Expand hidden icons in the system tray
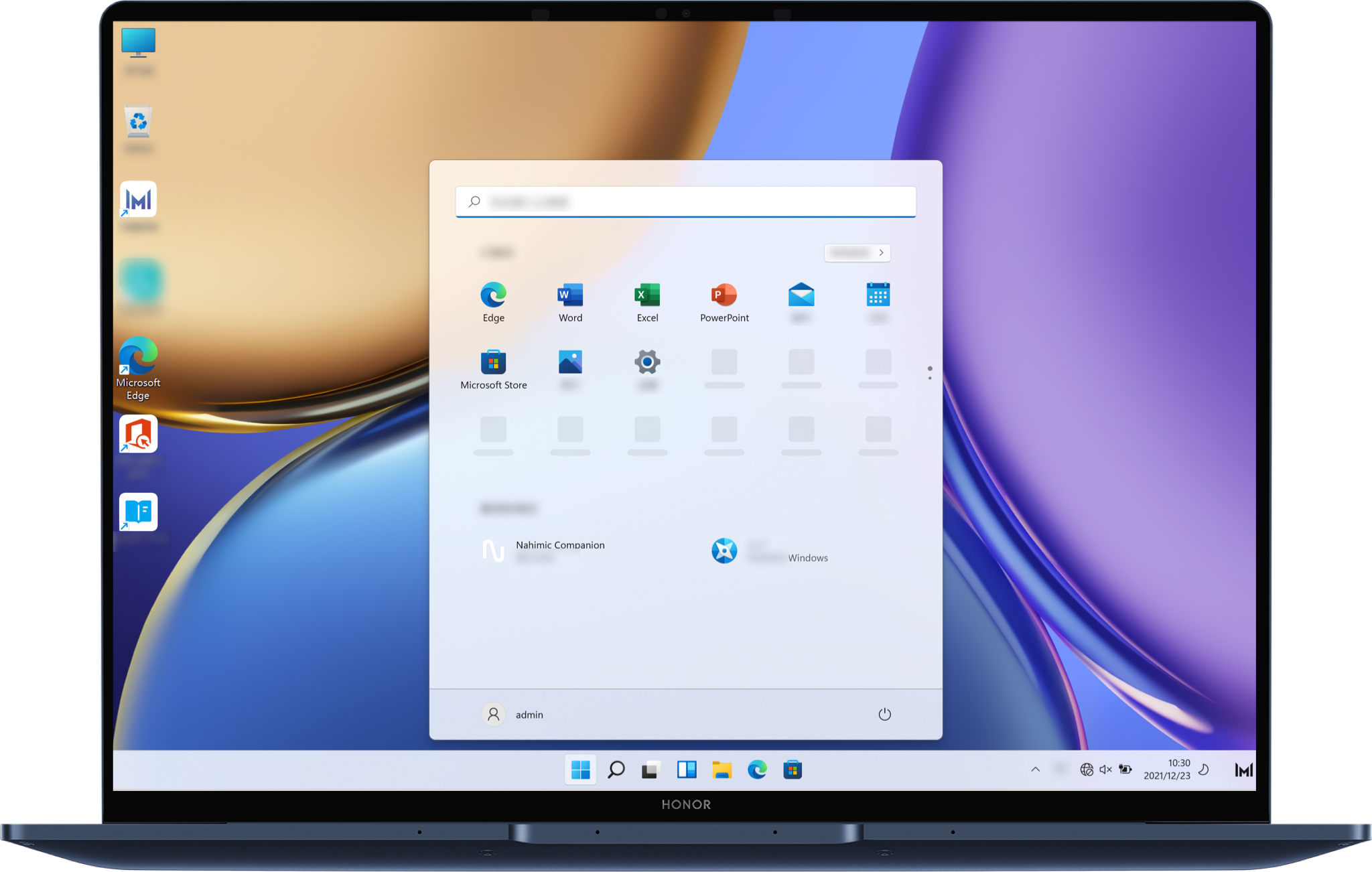 click(1036, 769)
